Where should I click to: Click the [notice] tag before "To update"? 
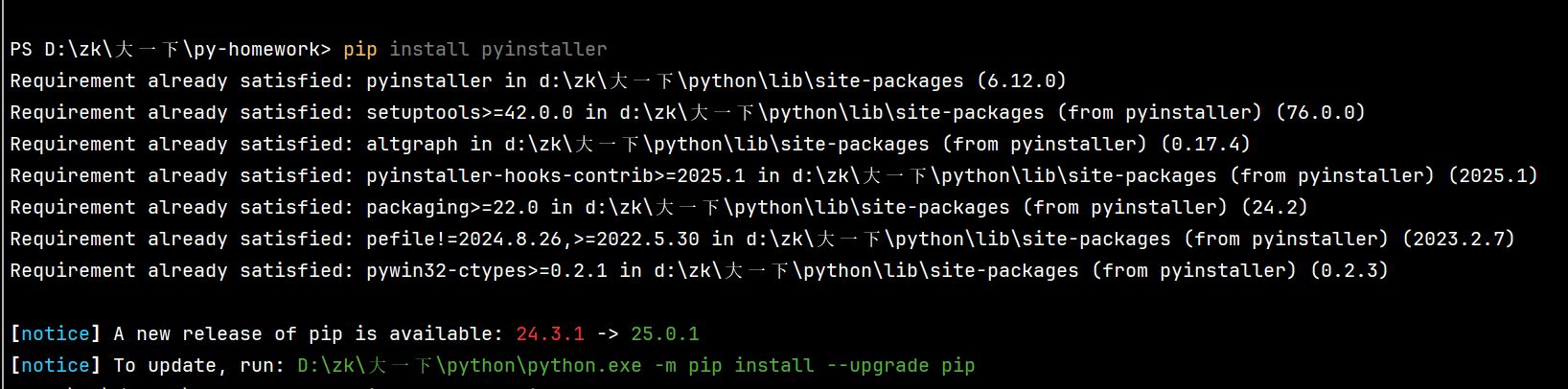coord(56,365)
